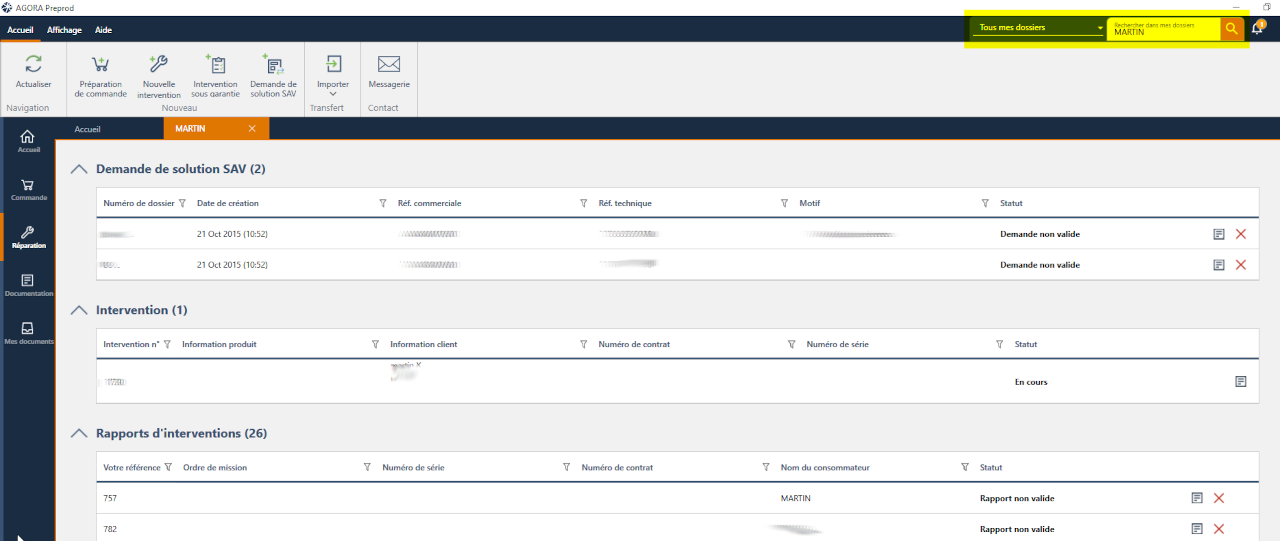Filter the Numéro de dossier column
This screenshot has width=1280, height=541.
click(182, 204)
